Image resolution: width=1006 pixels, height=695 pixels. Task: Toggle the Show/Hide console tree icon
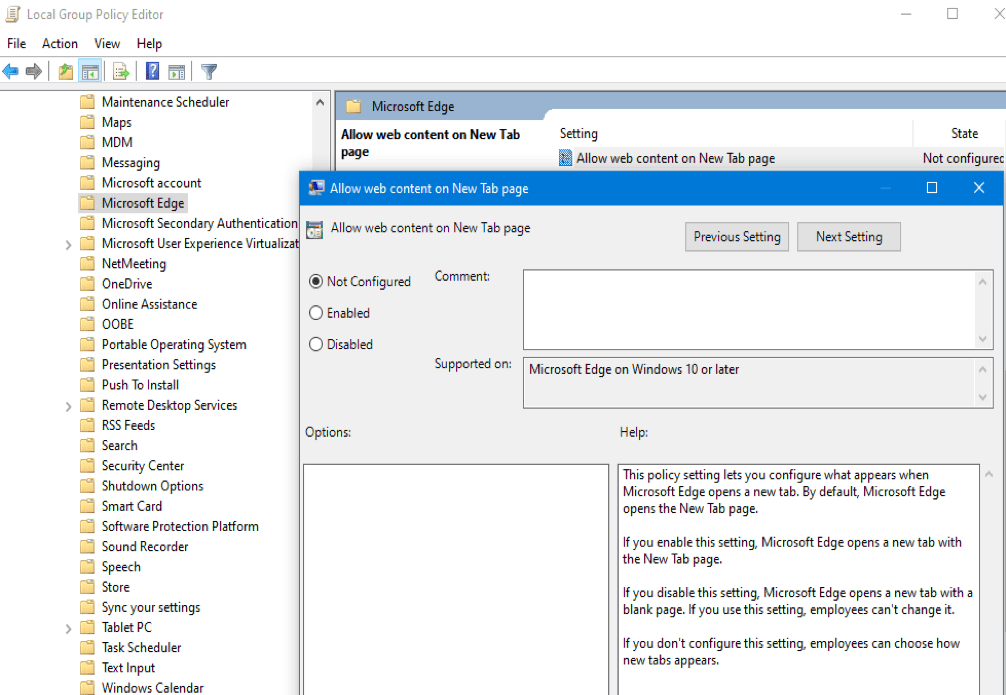[x=90, y=71]
